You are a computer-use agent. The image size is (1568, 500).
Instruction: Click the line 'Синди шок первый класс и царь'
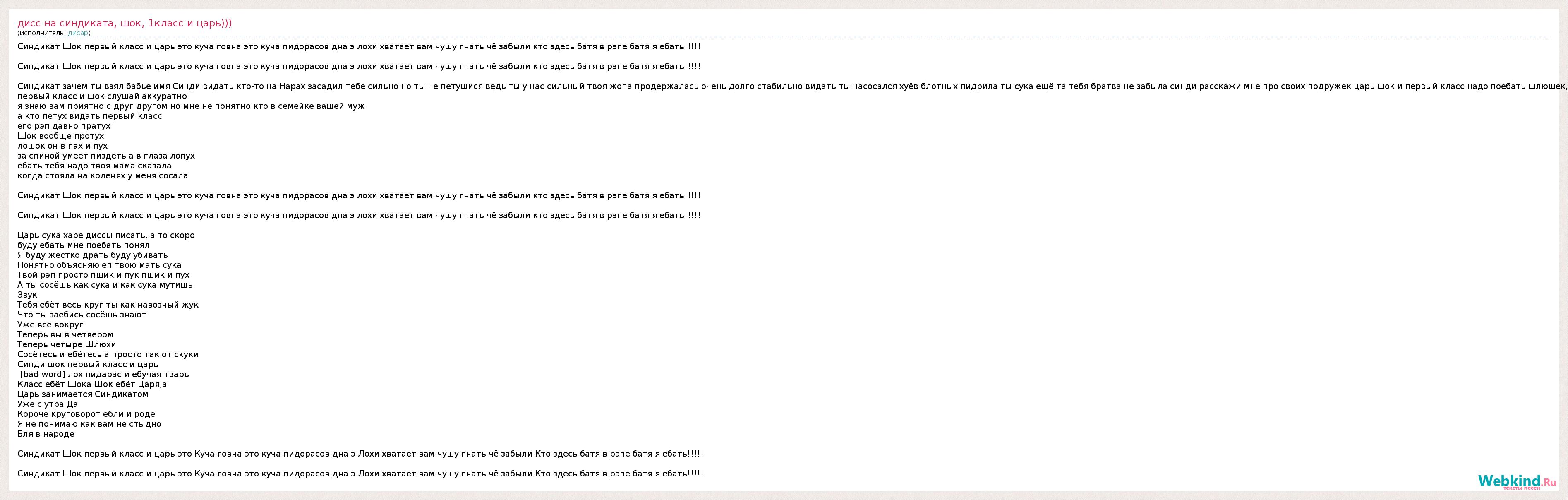[88, 364]
